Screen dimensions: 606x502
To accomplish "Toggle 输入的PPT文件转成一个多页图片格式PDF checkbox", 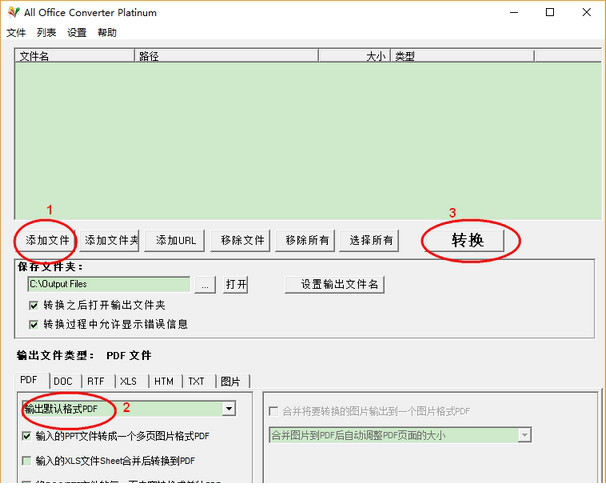I will pyautogui.click(x=27, y=436).
